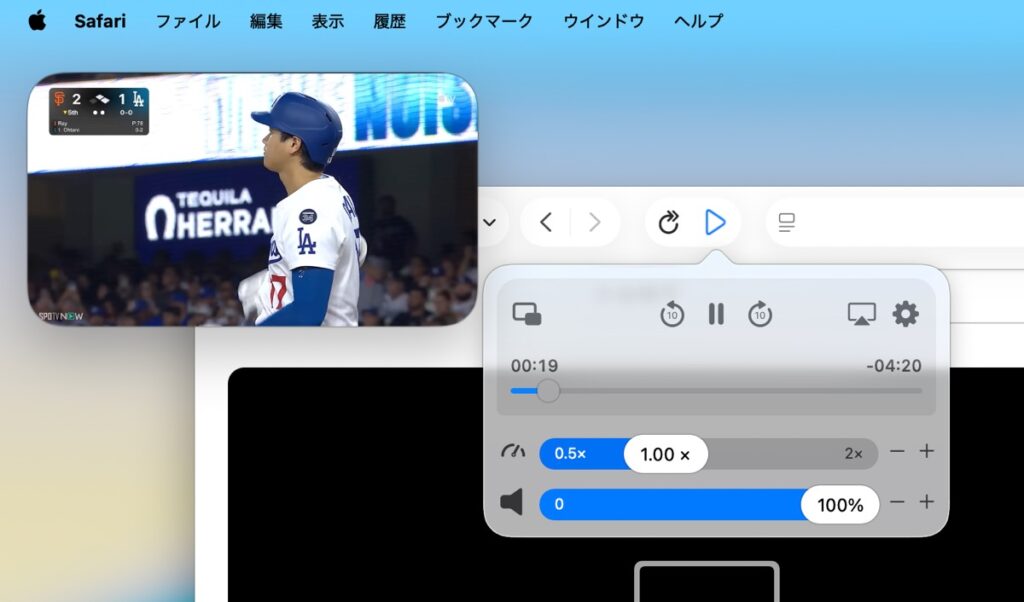Increase playback speed with plus button
The image size is (1024, 602).
coord(927,452)
